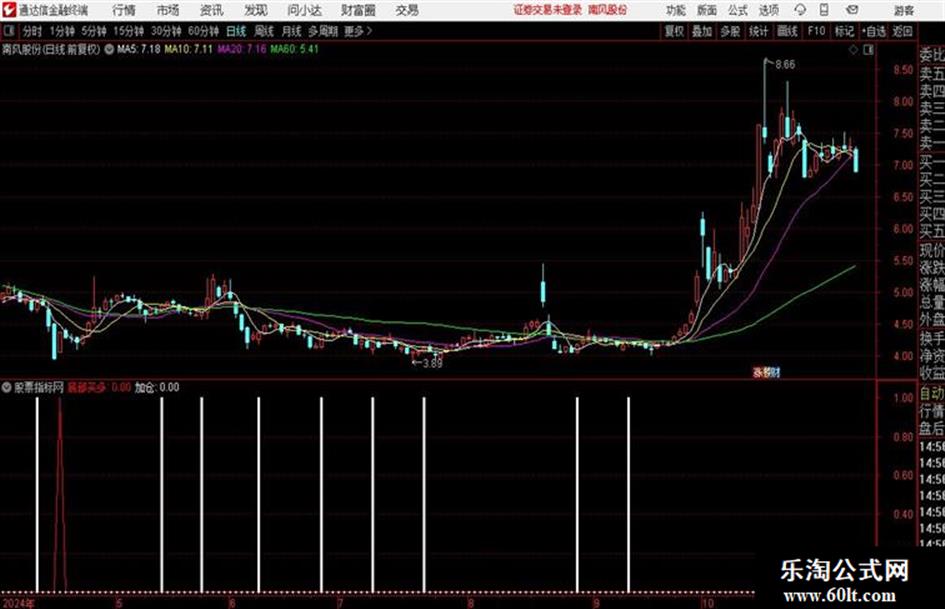Switch to the 月线 monthly tab

pos(292,31)
